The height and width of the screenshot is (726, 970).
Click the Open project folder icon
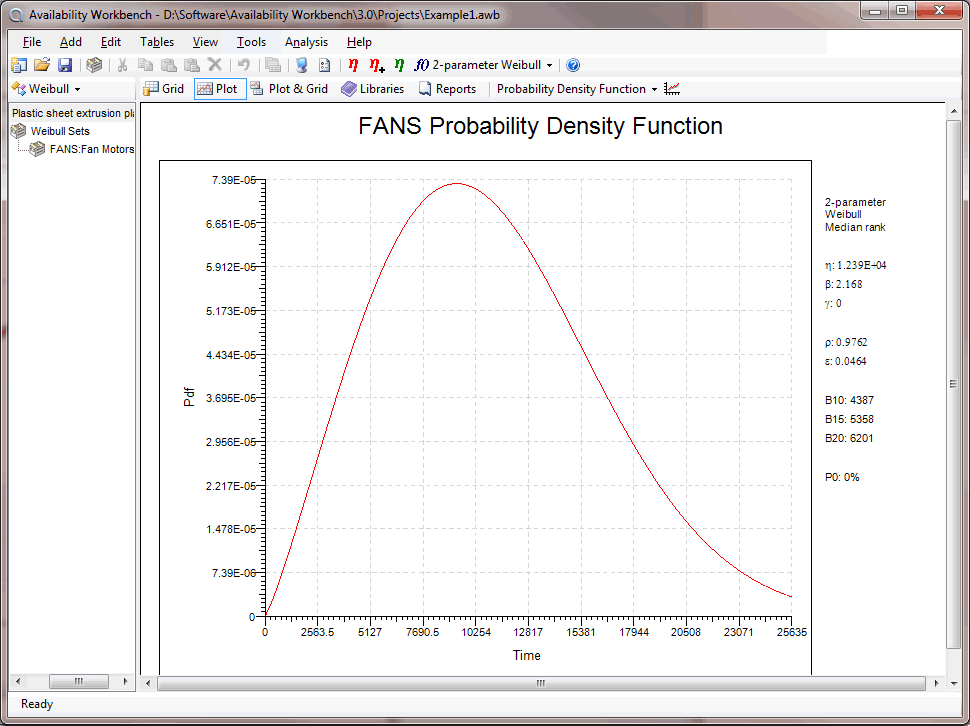coord(42,65)
